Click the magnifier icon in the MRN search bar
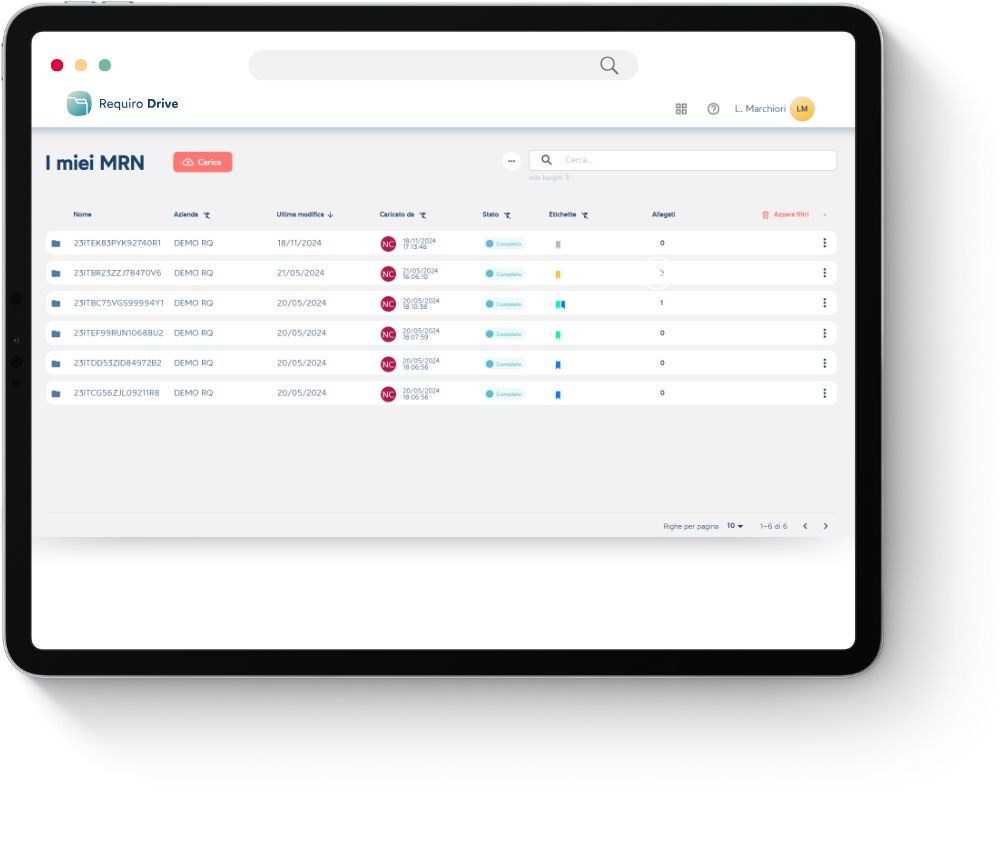This screenshot has width=1000, height=850. [x=546, y=159]
